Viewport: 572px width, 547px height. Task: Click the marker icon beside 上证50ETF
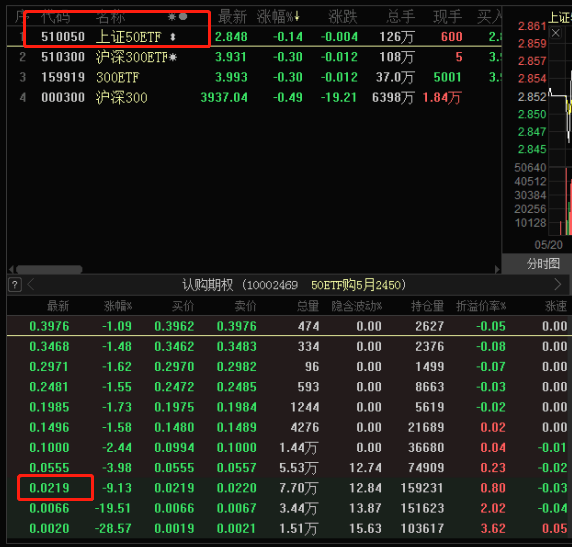pos(173,37)
